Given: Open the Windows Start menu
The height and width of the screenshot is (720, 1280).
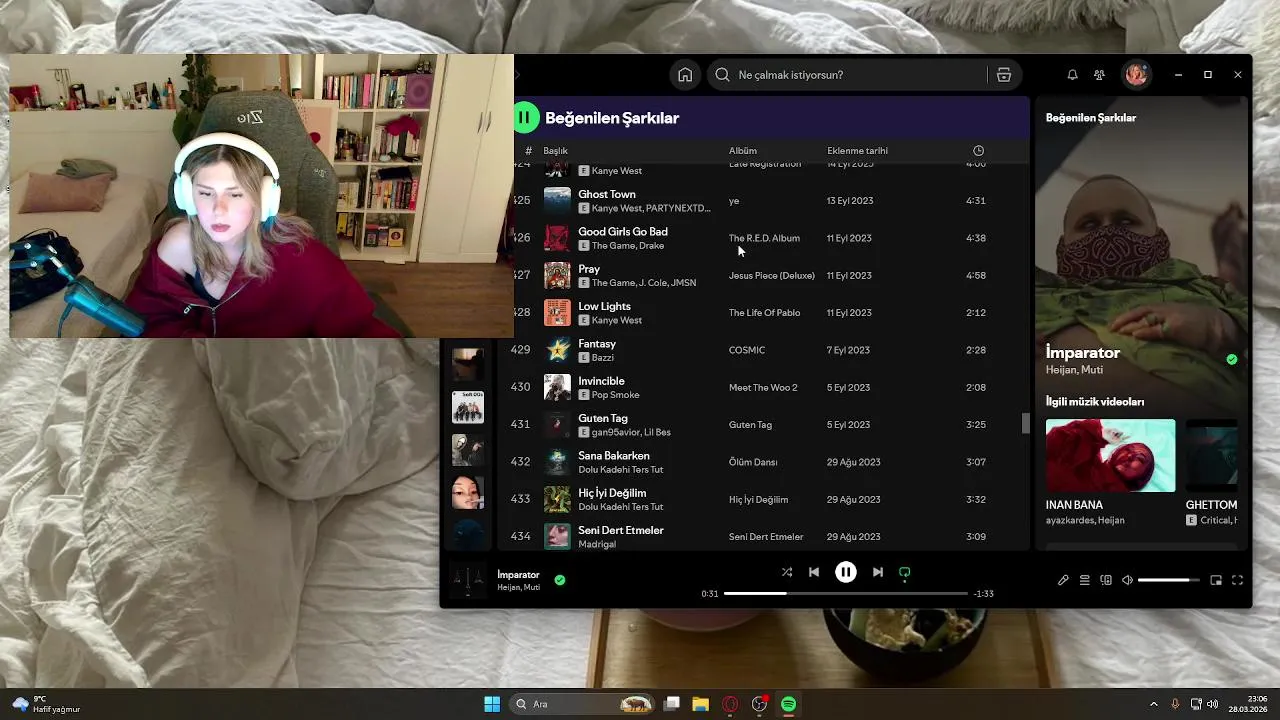Looking at the screenshot, I should 492,704.
